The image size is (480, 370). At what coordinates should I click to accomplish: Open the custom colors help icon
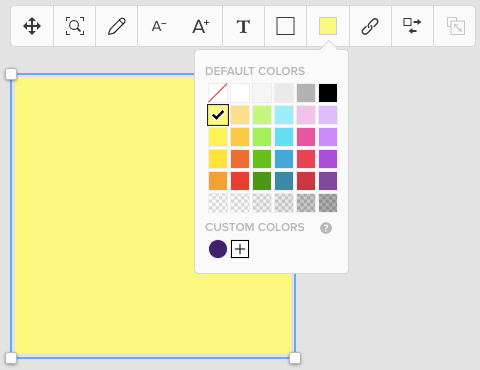click(326, 228)
